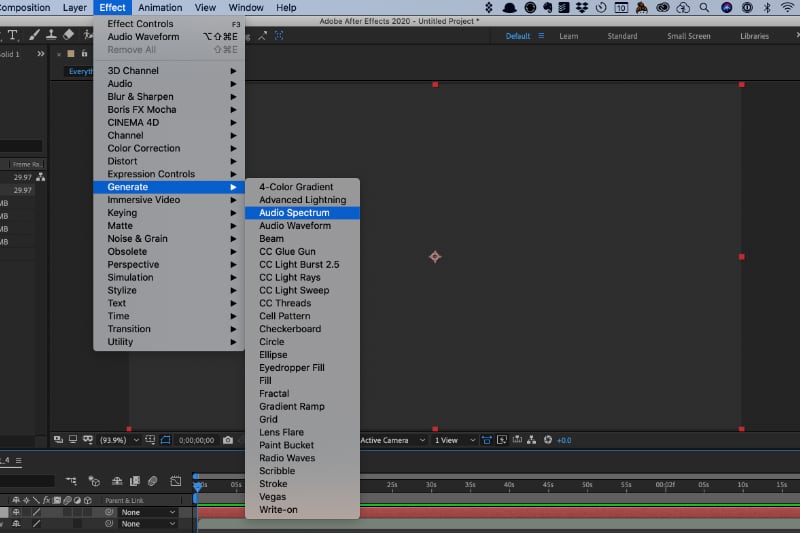Select CC Light Sweep effect

[302, 290]
